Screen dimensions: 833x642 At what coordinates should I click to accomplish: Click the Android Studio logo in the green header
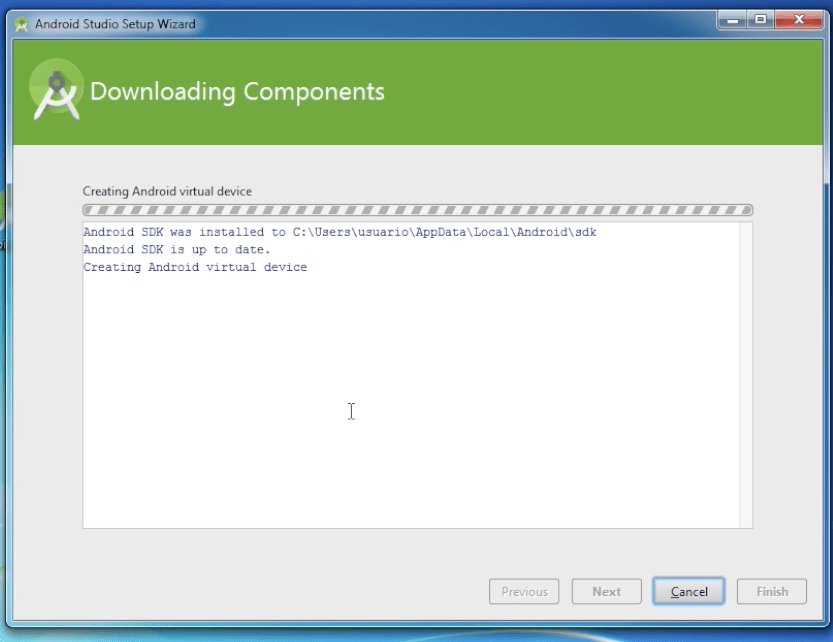(56, 90)
